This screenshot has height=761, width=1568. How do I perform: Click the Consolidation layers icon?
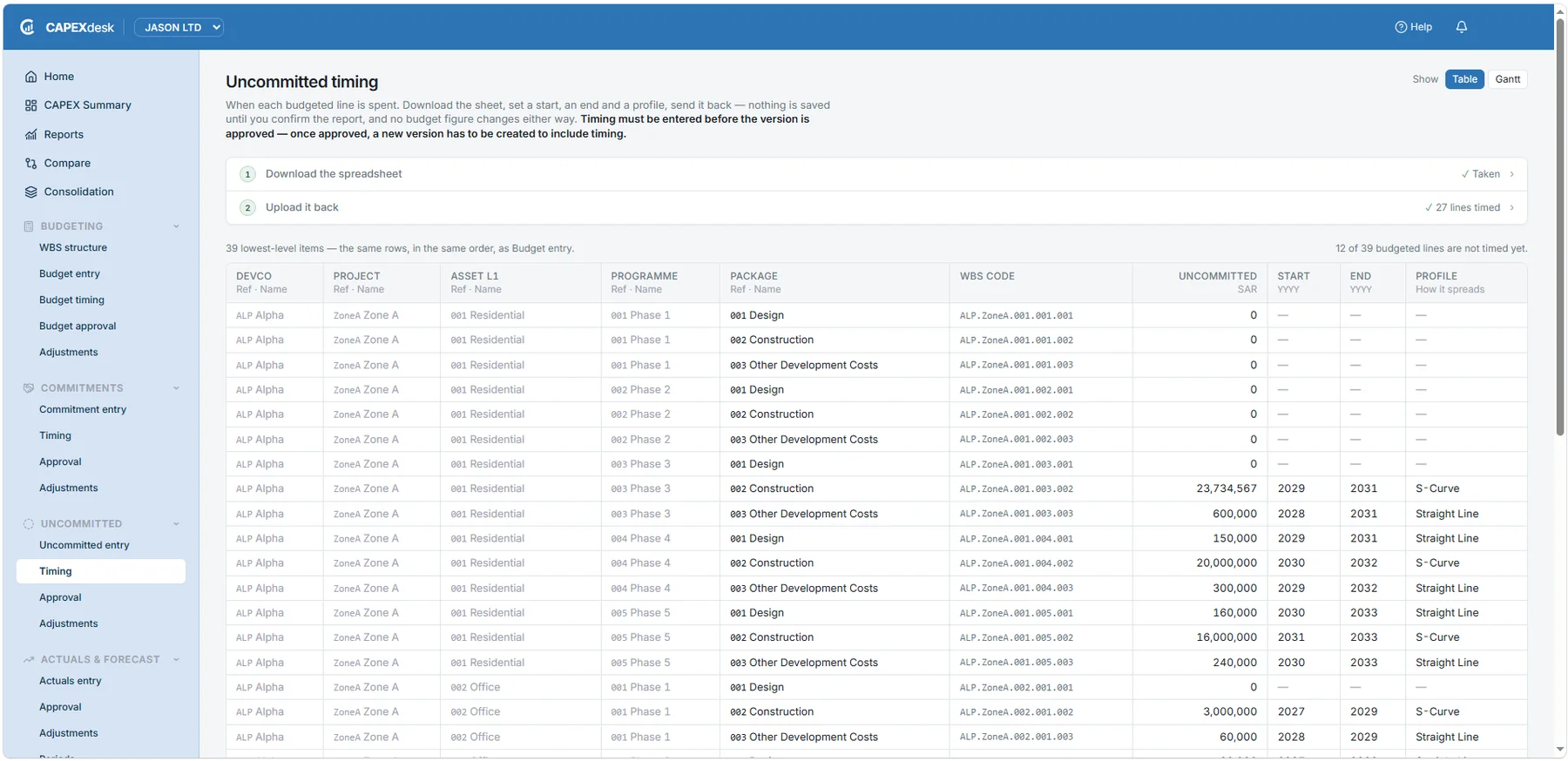coord(31,192)
